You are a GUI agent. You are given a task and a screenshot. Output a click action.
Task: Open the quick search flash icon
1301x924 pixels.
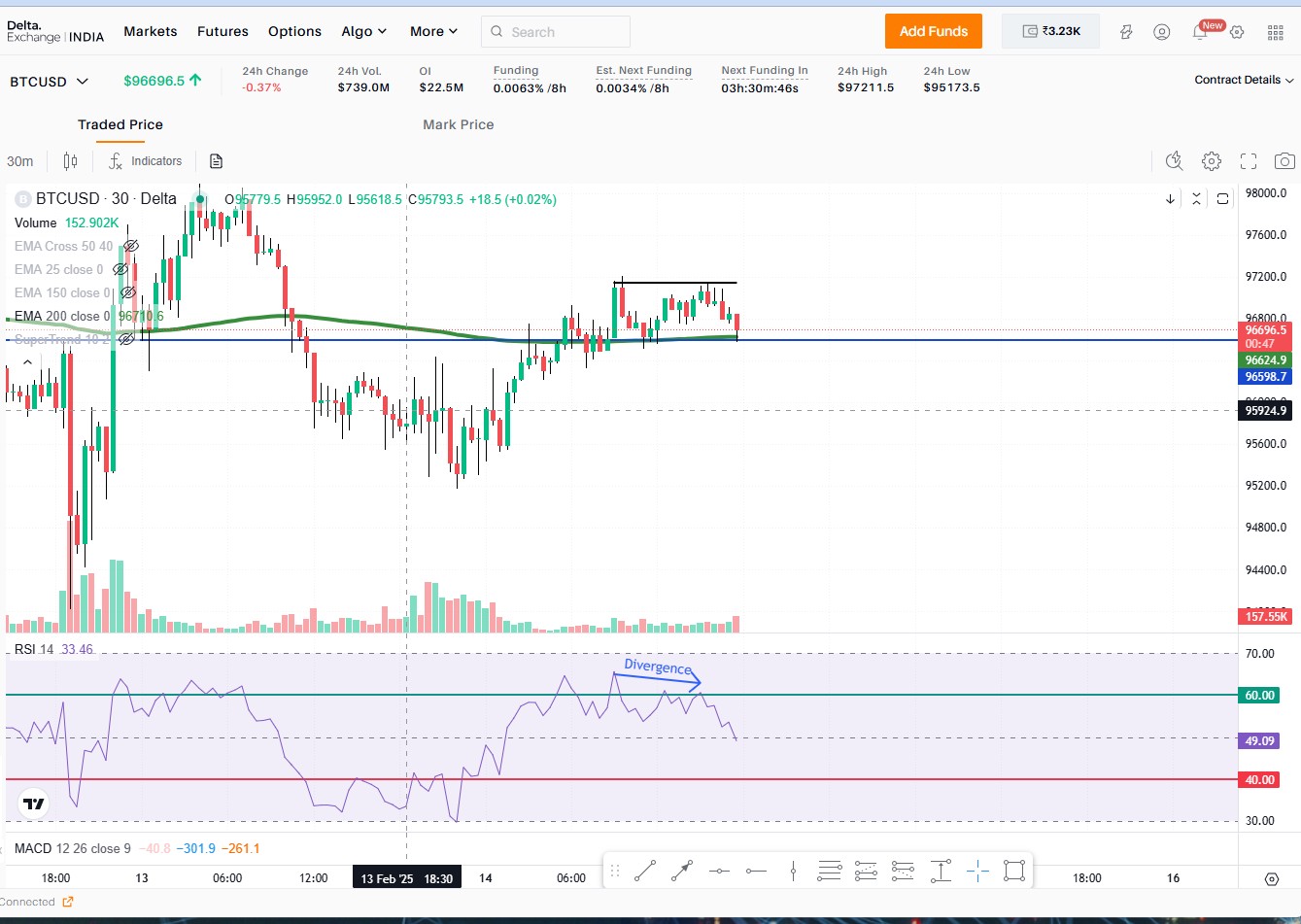(x=1174, y=161)
